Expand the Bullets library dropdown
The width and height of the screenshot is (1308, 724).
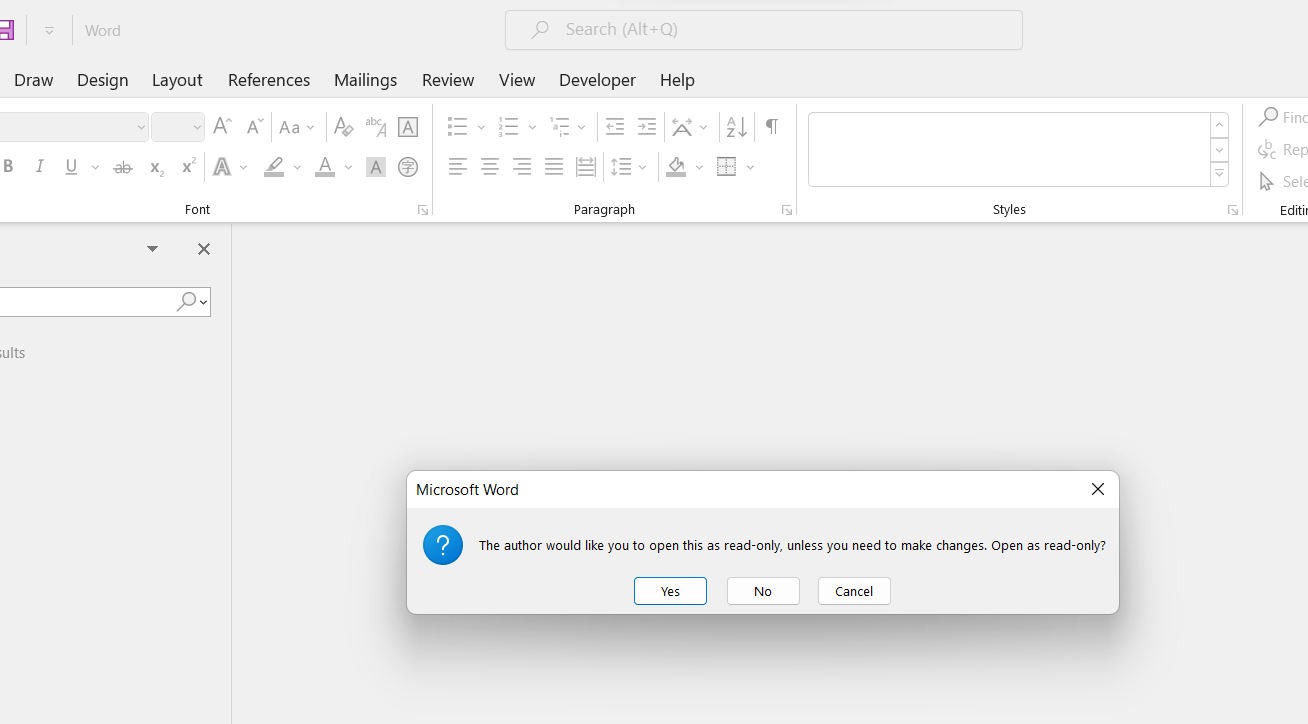pos(480,127)
